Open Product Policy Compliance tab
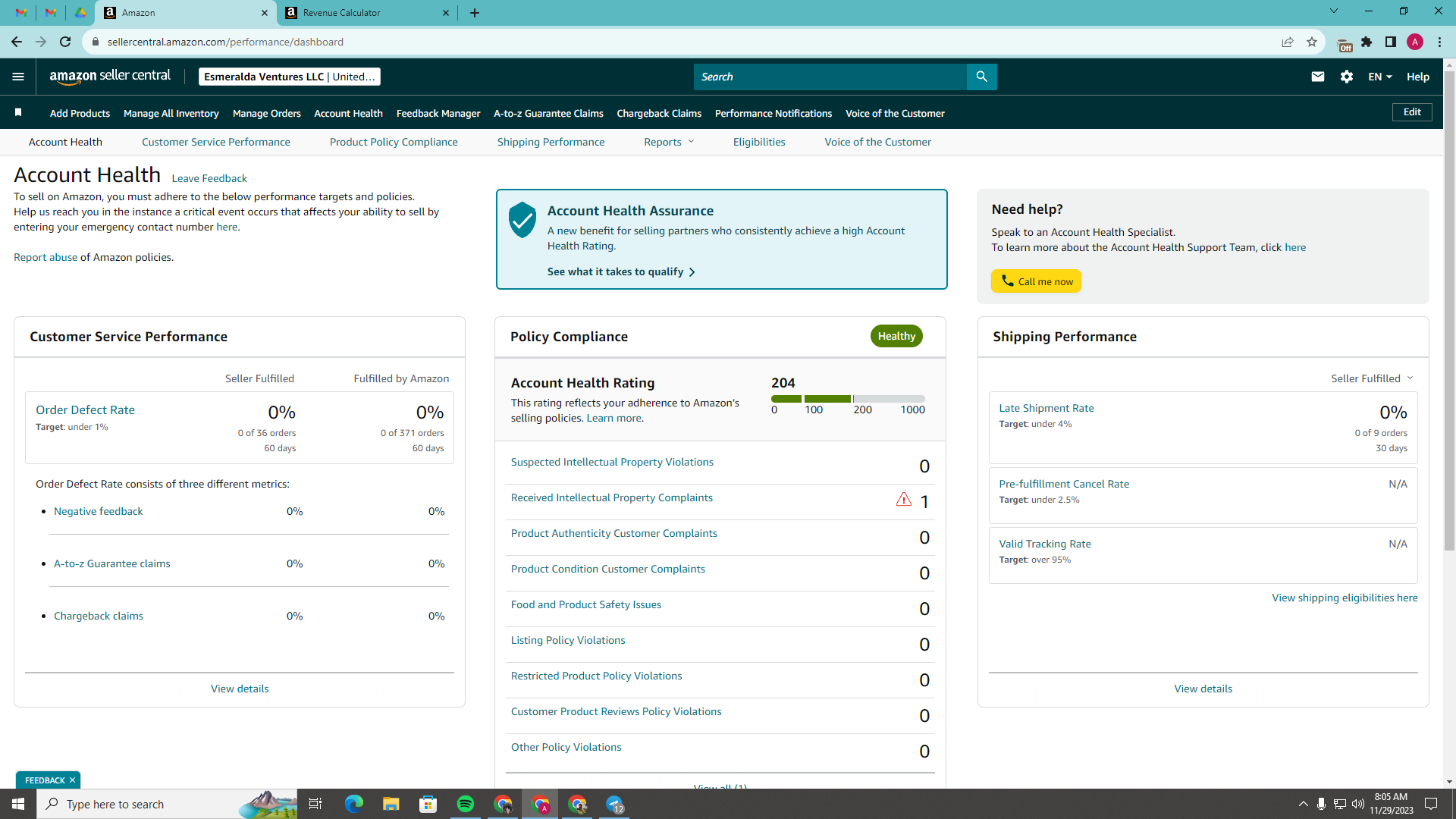The height and width of the screenshot is (819, 1456). coord(394,142)
